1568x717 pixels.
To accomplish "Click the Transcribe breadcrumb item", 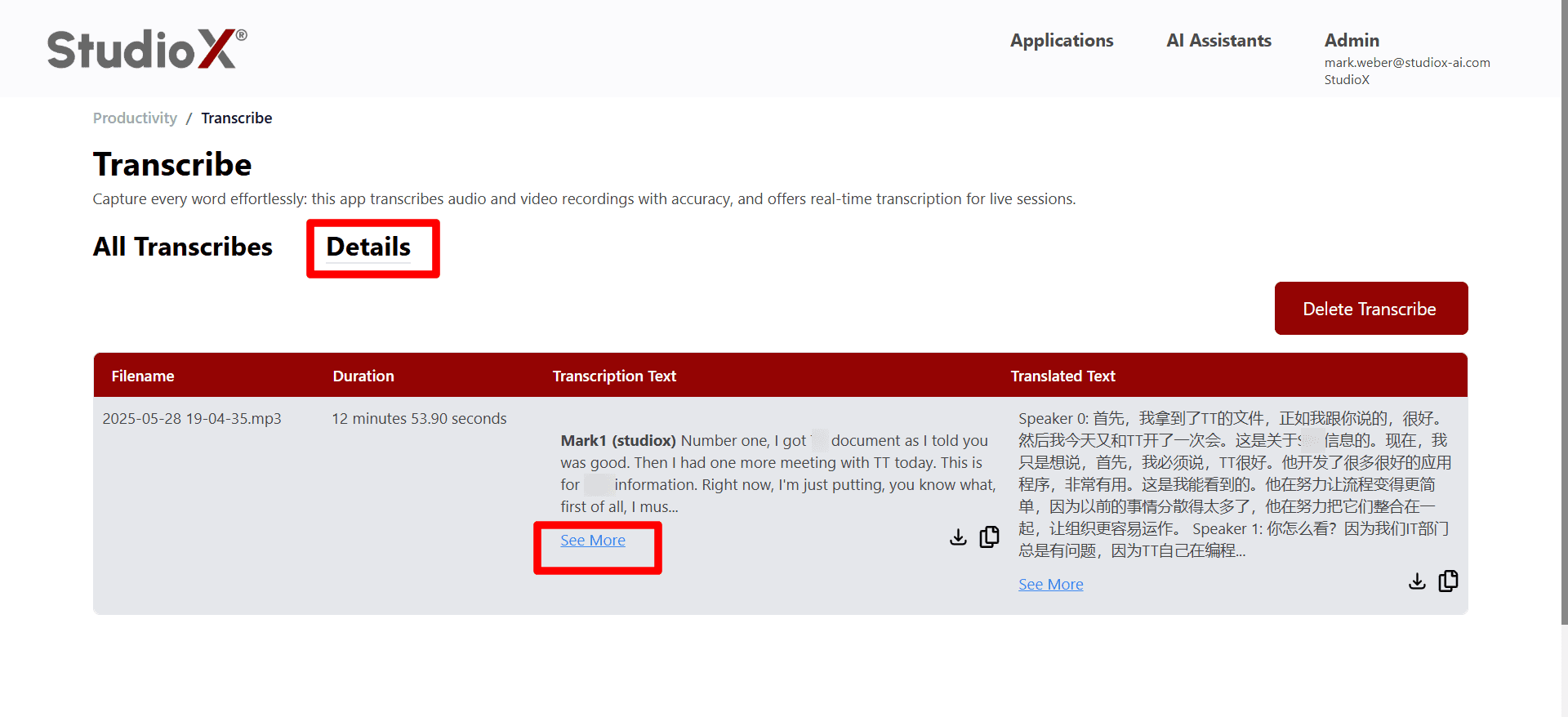I will tap(237, 118).
